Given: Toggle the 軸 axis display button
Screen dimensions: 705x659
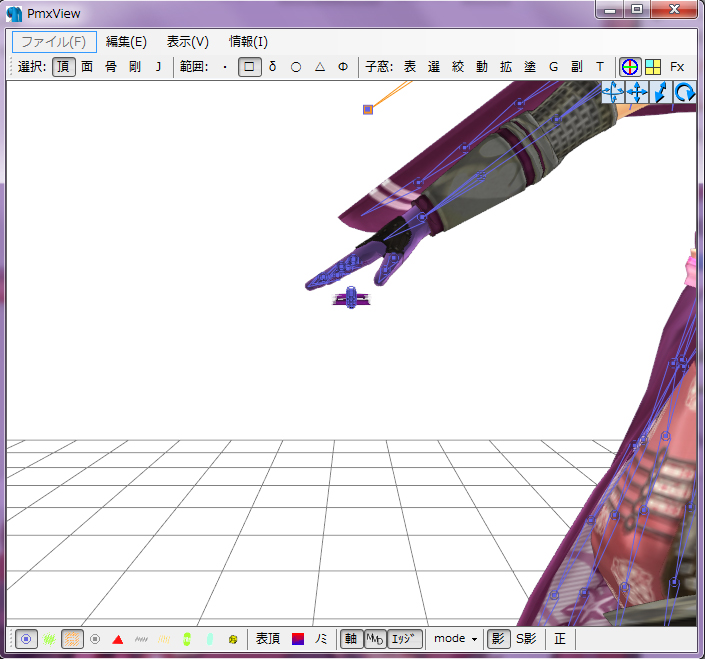Looking at the screenshot, I should click(x=351, y=639).
